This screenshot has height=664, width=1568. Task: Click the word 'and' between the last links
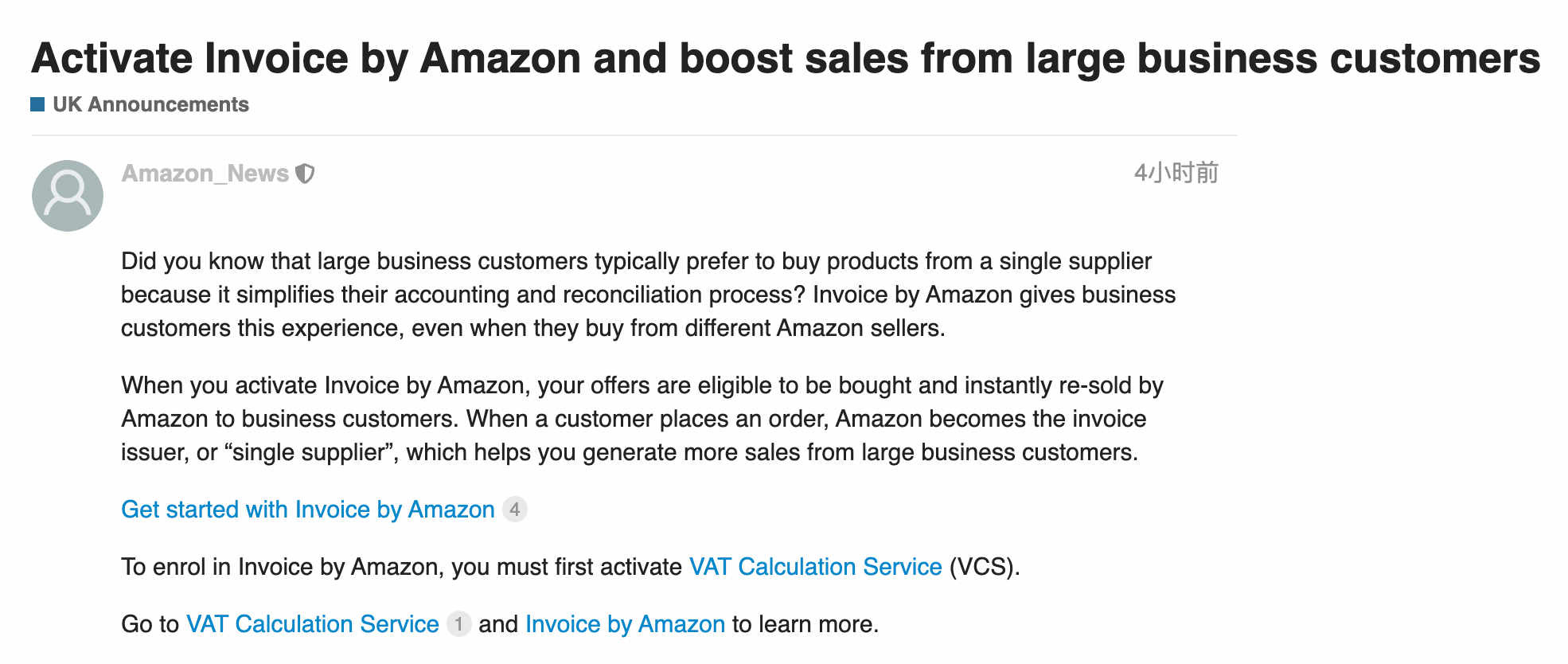tap(498, 624)
